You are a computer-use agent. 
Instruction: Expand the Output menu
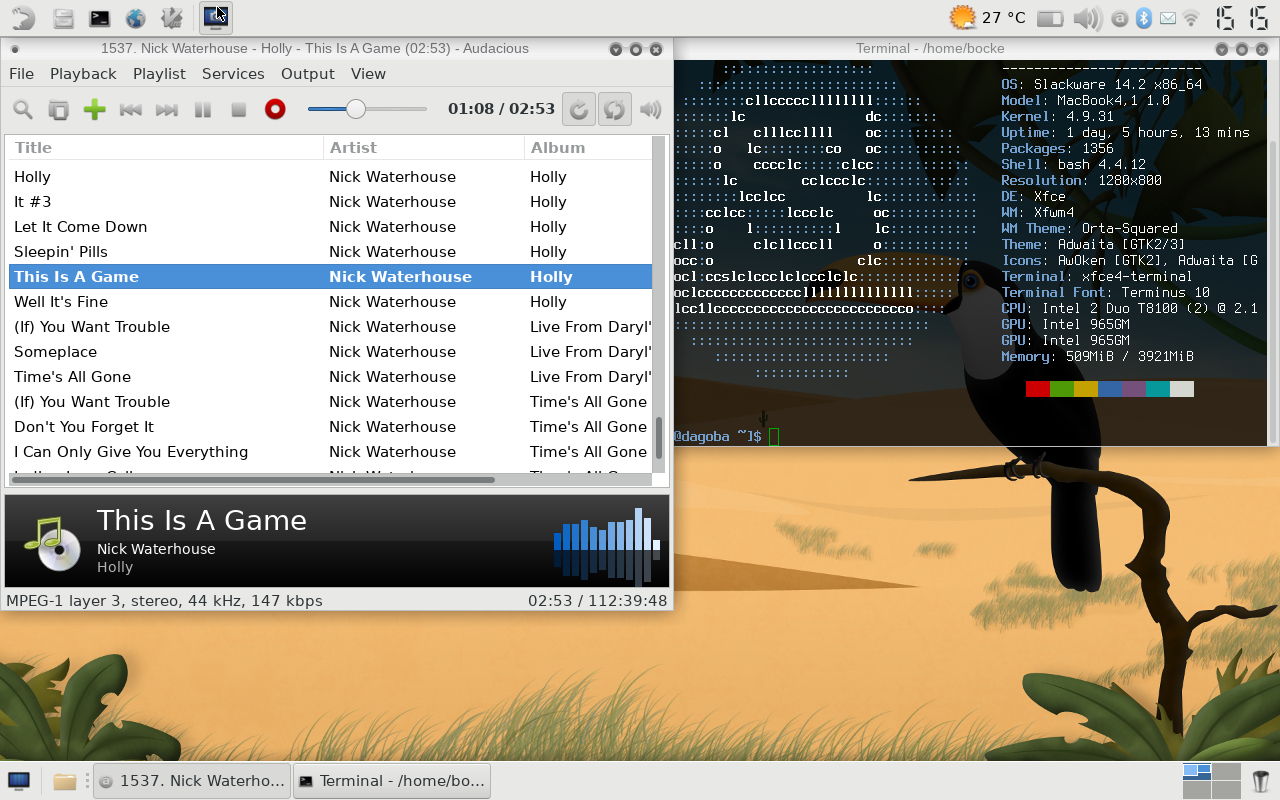(x=307, y=74)
